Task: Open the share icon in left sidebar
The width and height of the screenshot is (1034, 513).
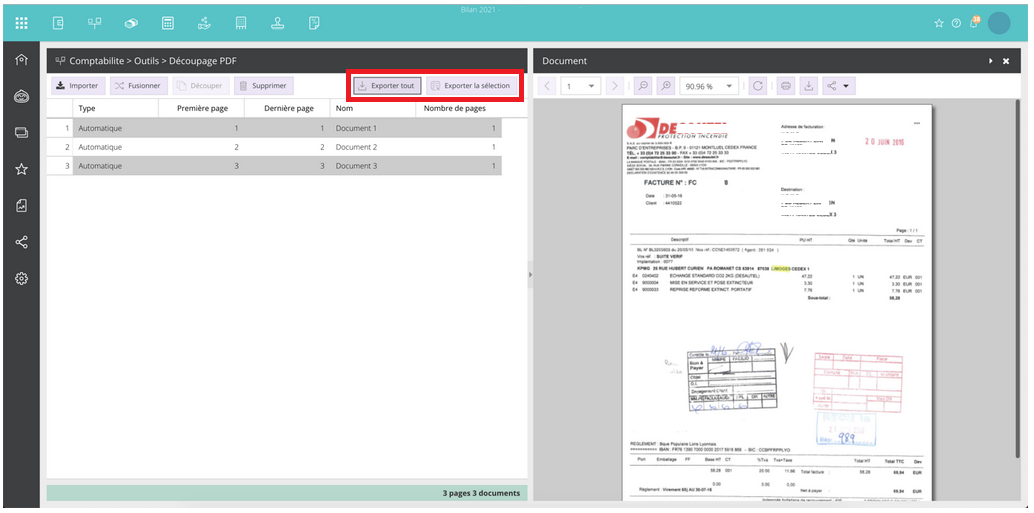Action: pyautogui.click(x=21, y=242)
